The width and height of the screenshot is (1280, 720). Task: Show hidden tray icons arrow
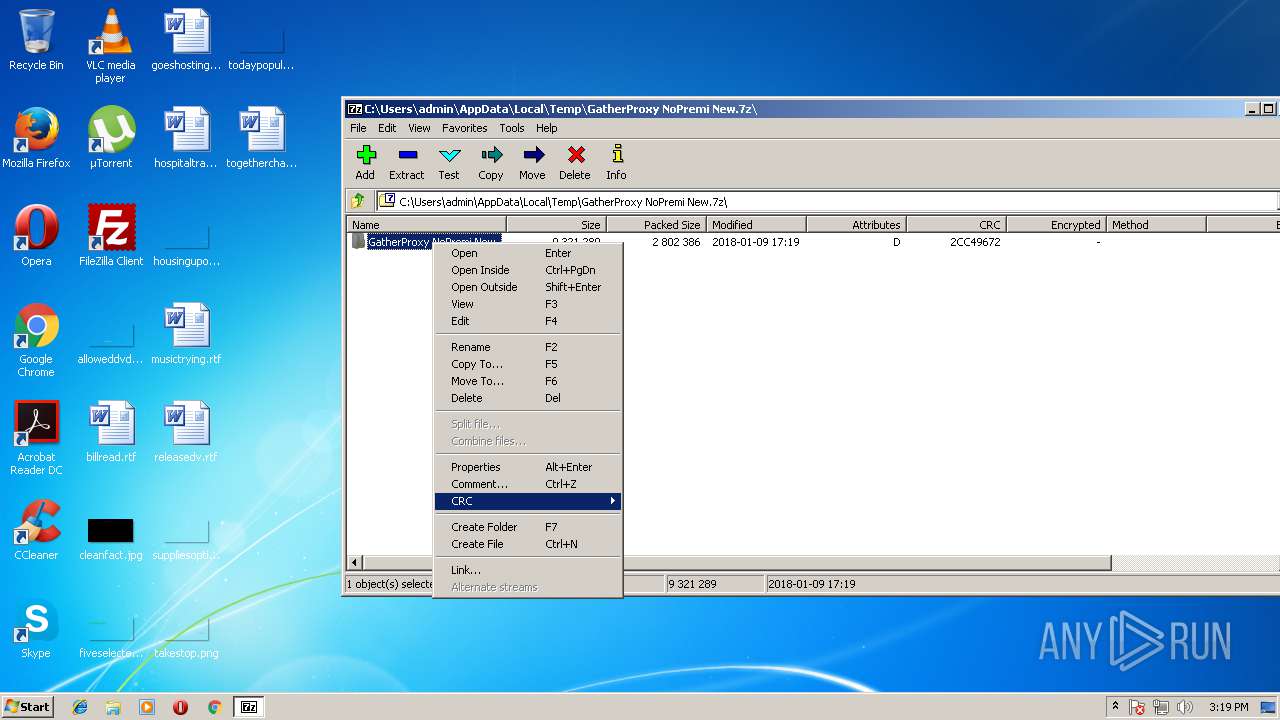point(1115,707)
